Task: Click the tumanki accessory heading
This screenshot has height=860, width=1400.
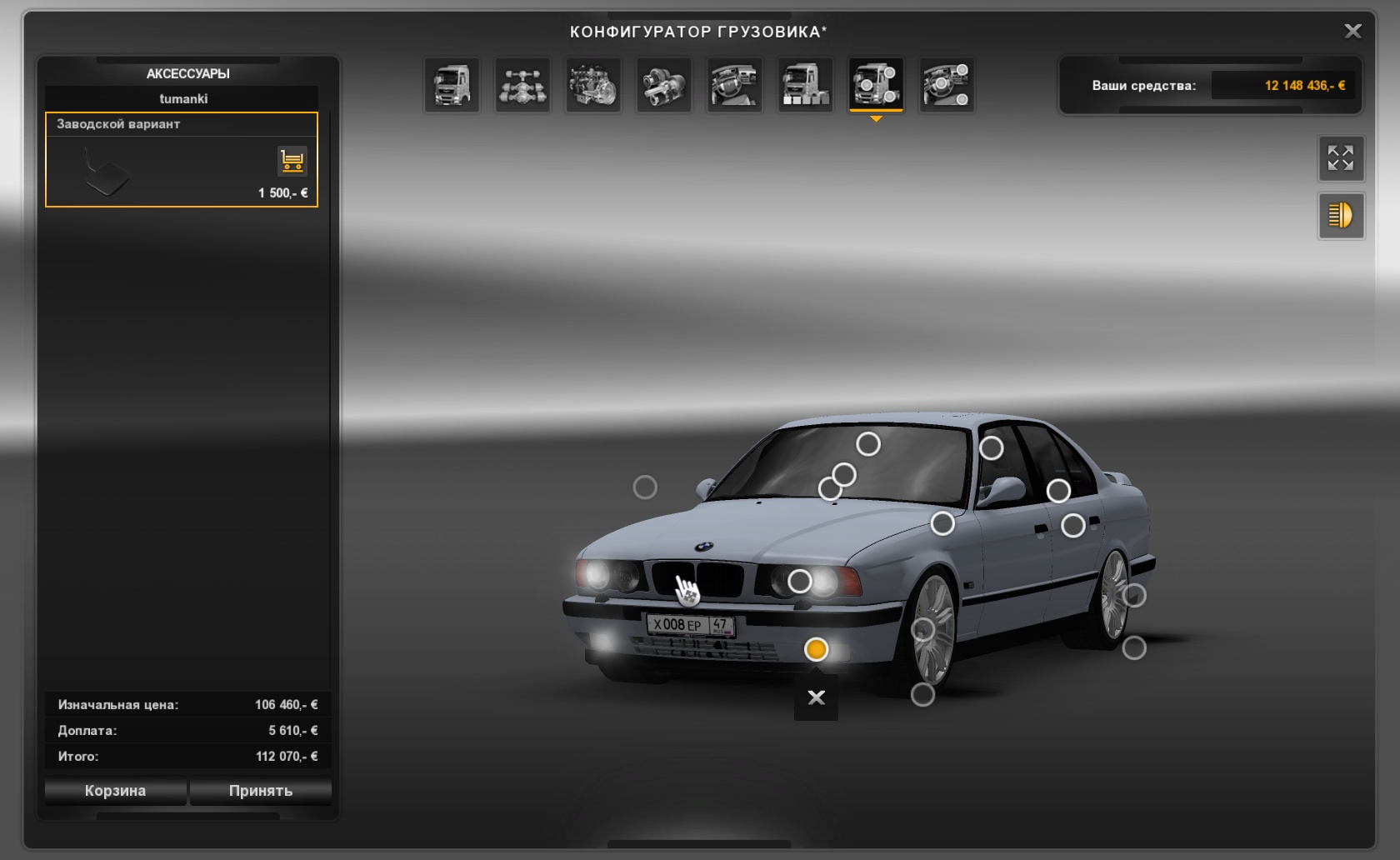Action: [x=183, y=98]
